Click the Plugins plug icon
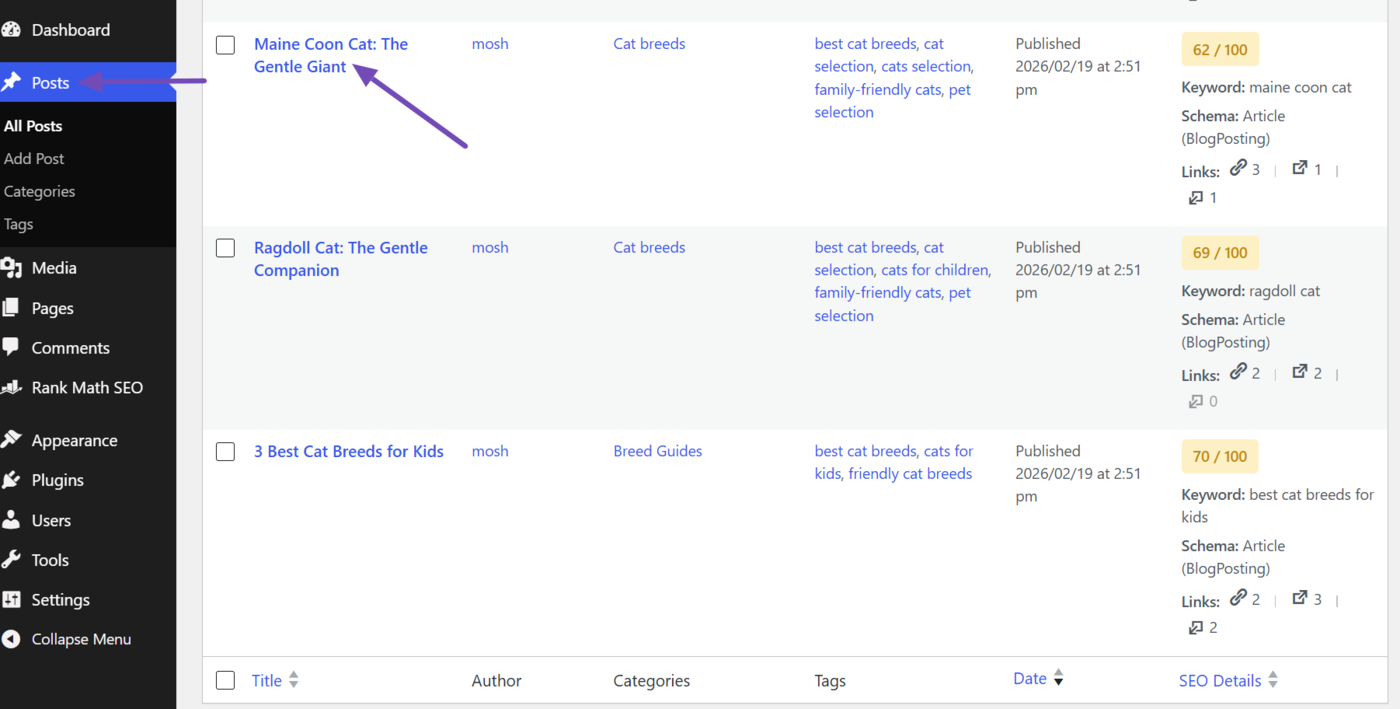1400x709 pixels. click(11, 480)
